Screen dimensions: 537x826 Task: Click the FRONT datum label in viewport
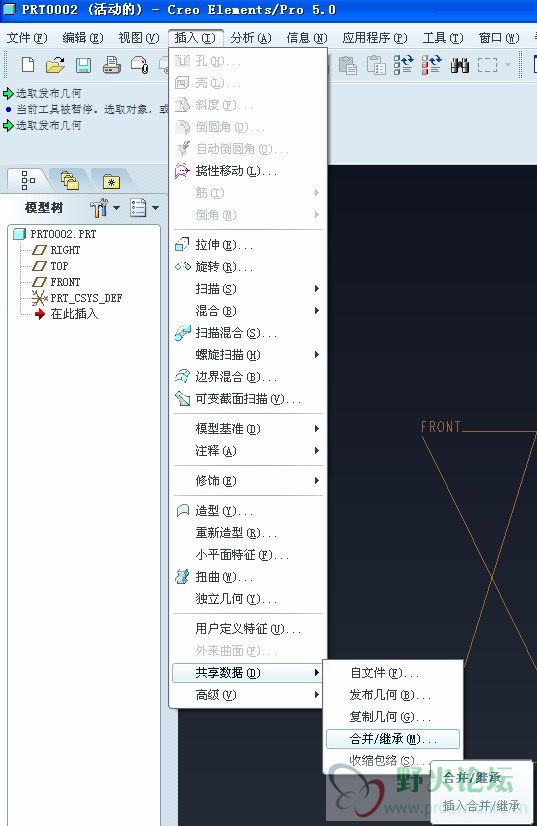(441, 427)
